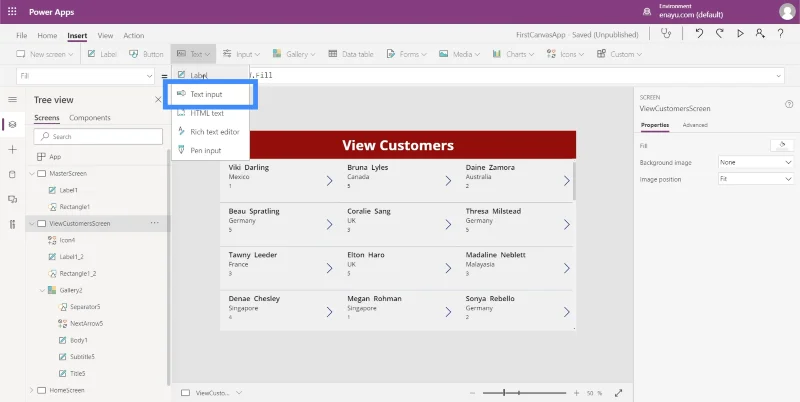The width and height of the screenshot is (800, 402).
Task: Open the Custom dropdown
Action: click(619, 54)
